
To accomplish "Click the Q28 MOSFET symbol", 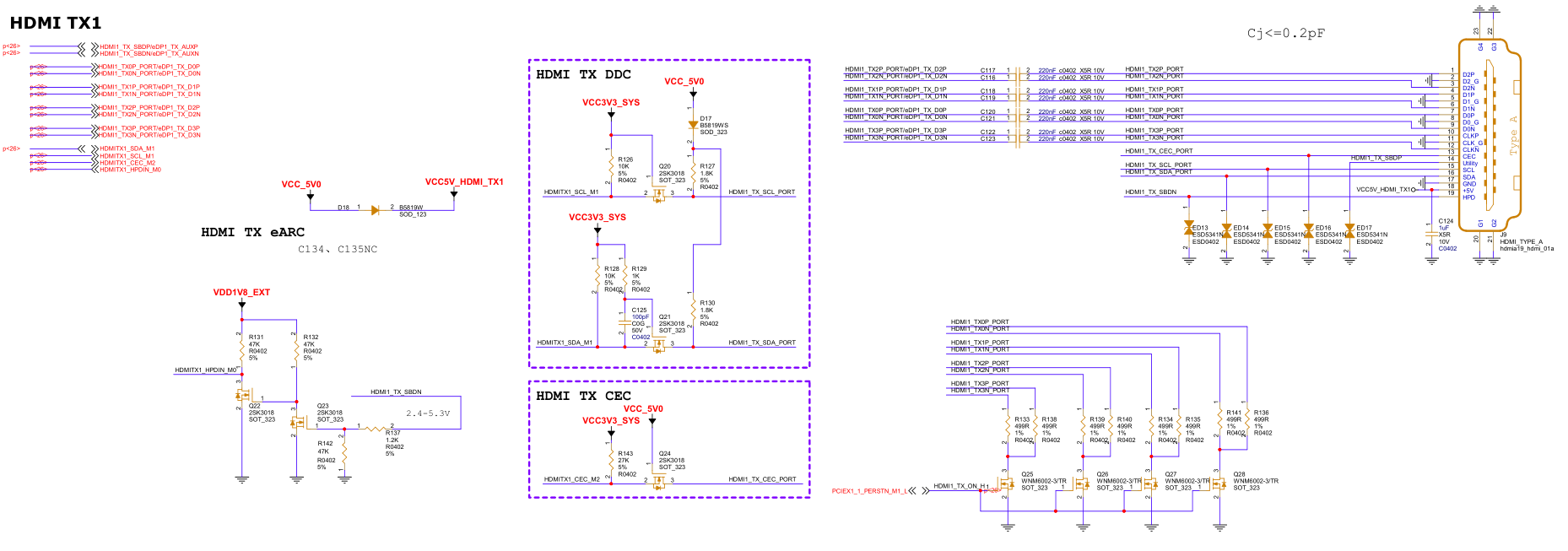I will click(x=1219, y=484).
